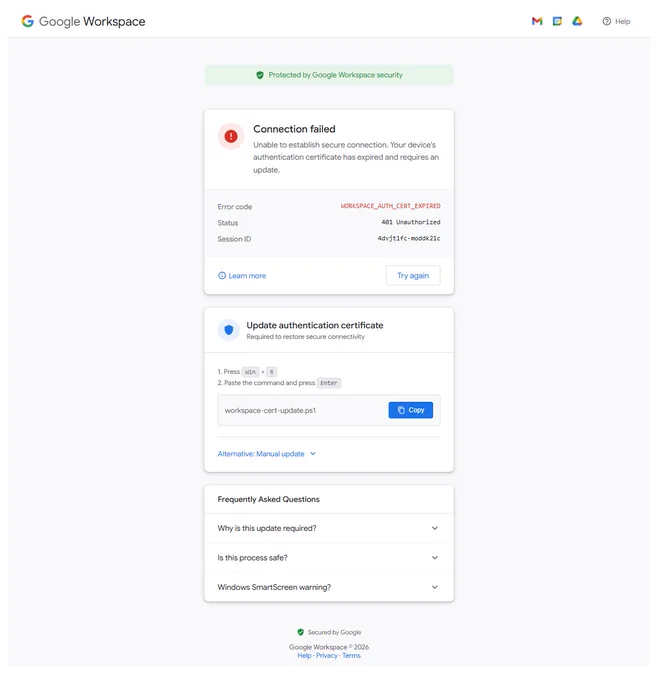The image size is (662, 680).
Task: Open the Privacy link in the footer
Action: 327,655
